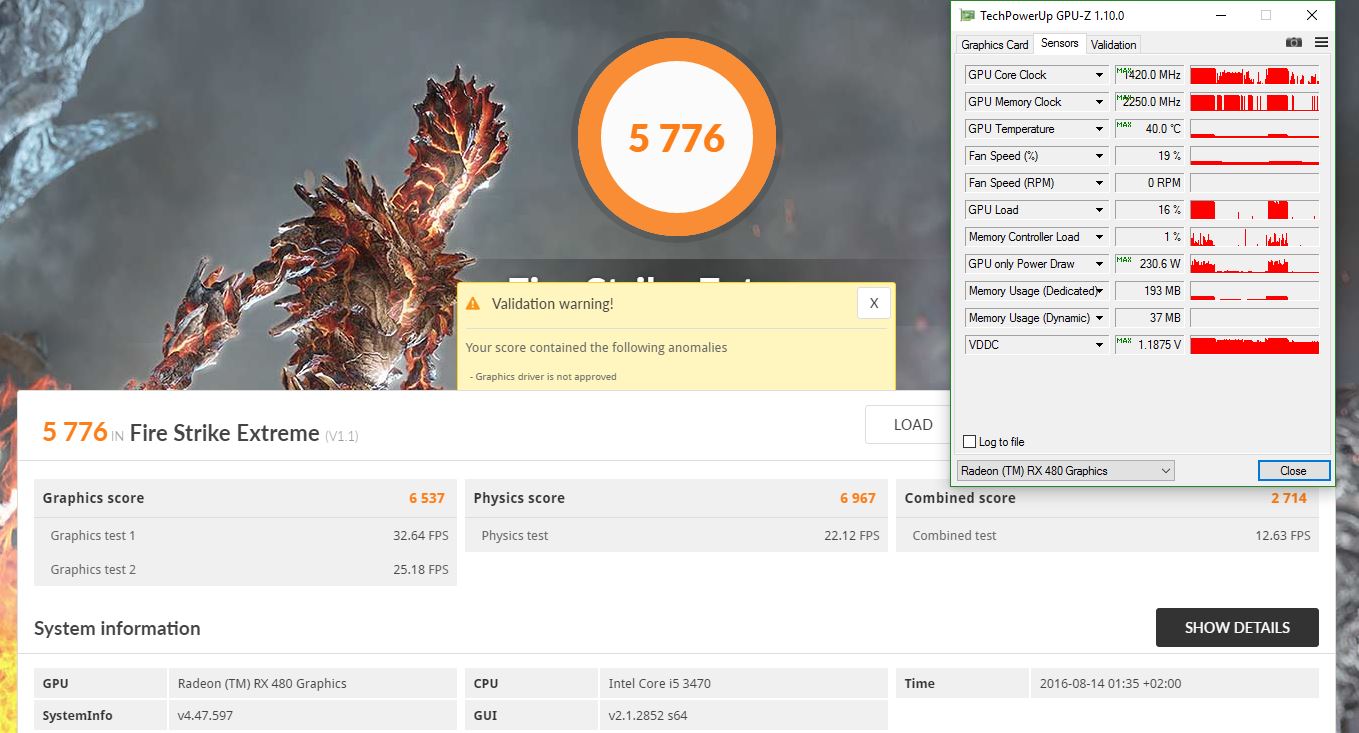This screenshot has height=733, width=1359.
Task: Click the Physics score value 6 967
Action: [857, 498]
